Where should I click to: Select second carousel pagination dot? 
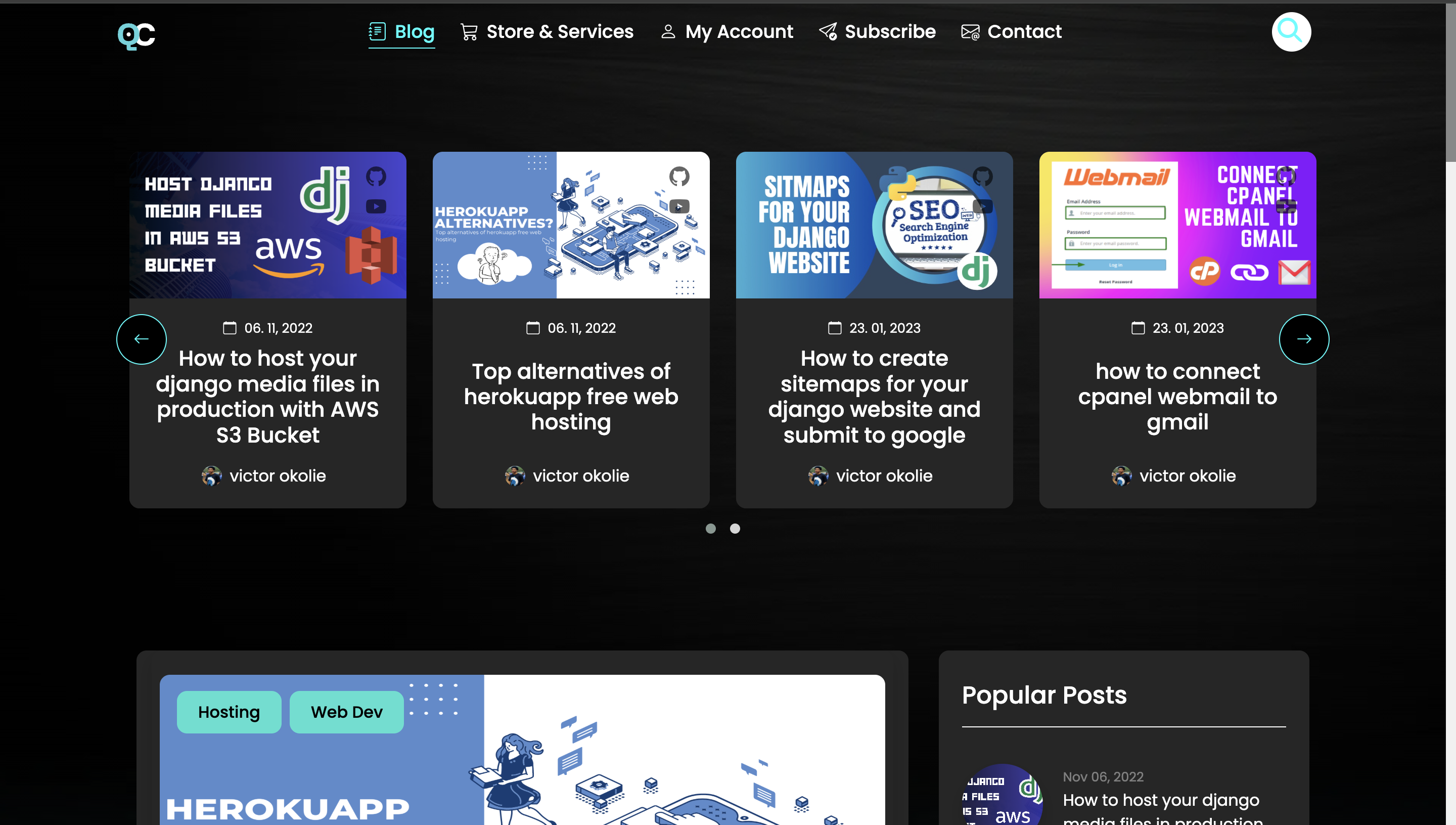(735, 529)
